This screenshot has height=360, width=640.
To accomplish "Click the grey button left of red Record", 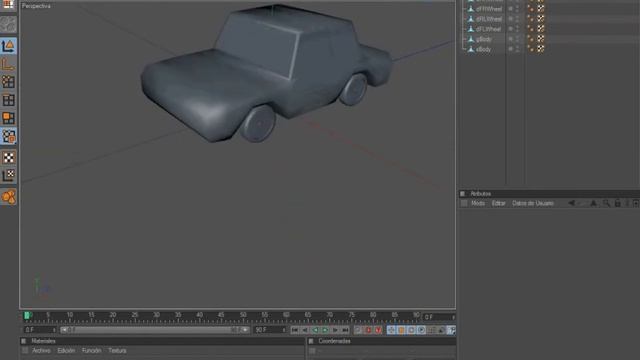I will click(358, 330).
